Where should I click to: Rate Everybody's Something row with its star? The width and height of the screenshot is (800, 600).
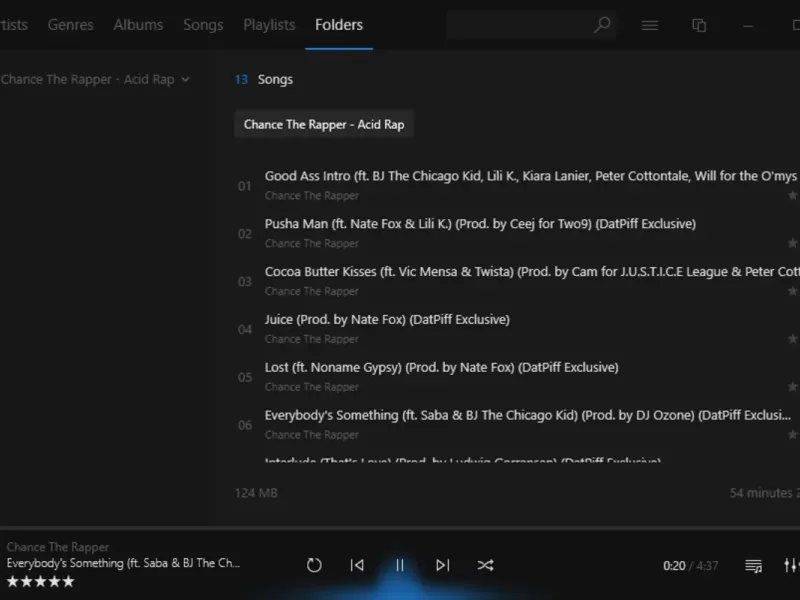[792, 435]
